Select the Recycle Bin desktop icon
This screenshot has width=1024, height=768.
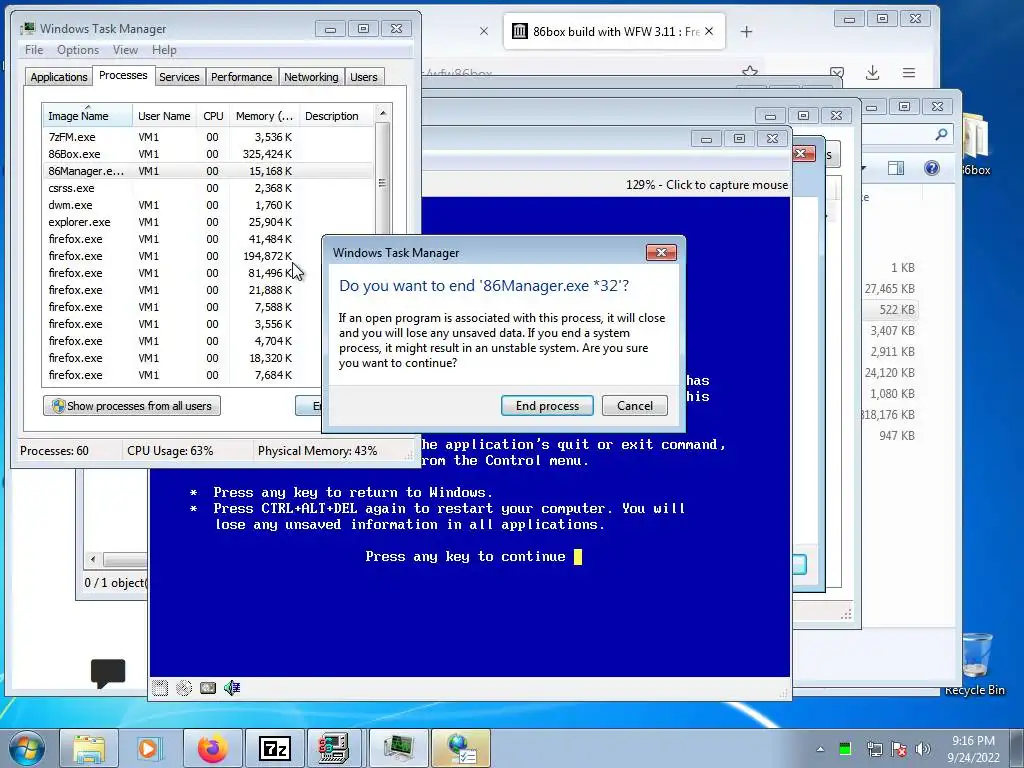975,664
